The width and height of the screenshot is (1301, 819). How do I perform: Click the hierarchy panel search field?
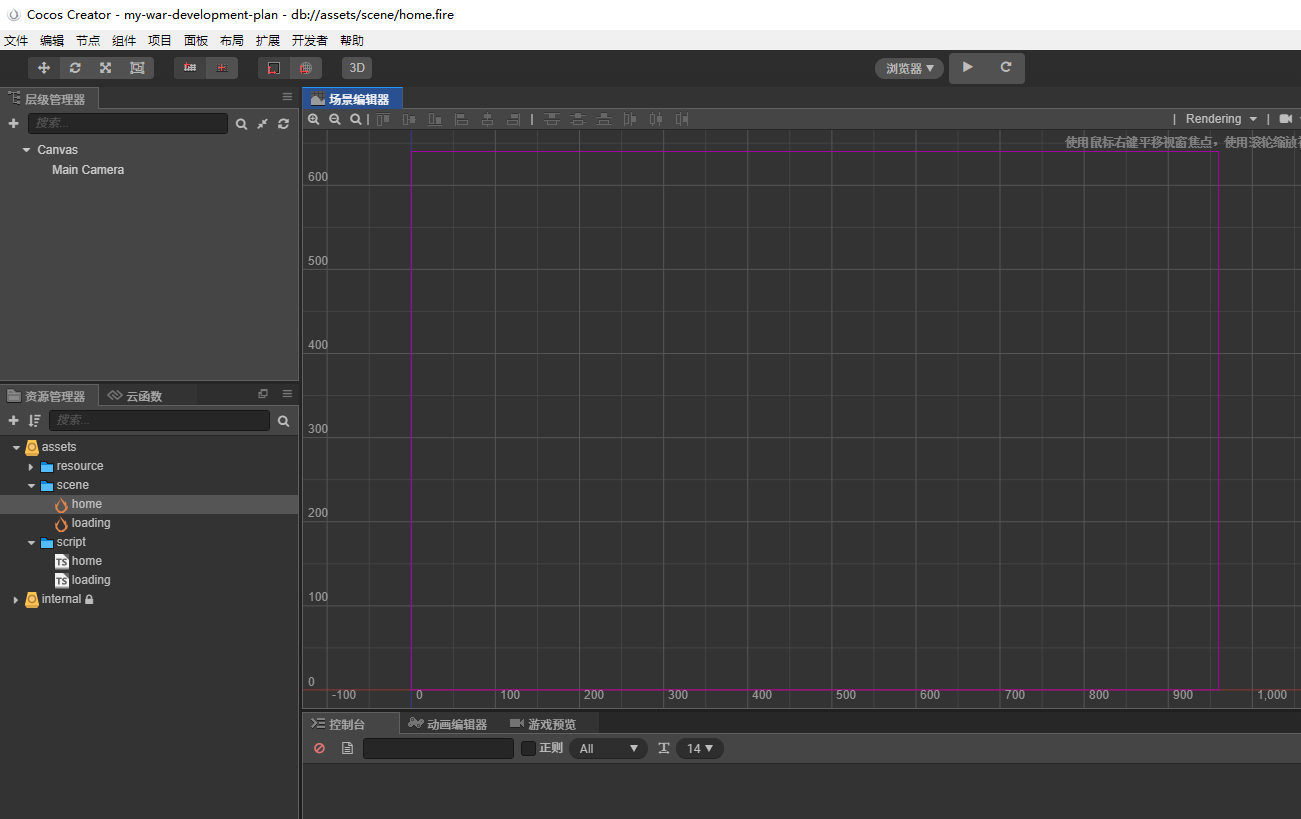(127, 123)
